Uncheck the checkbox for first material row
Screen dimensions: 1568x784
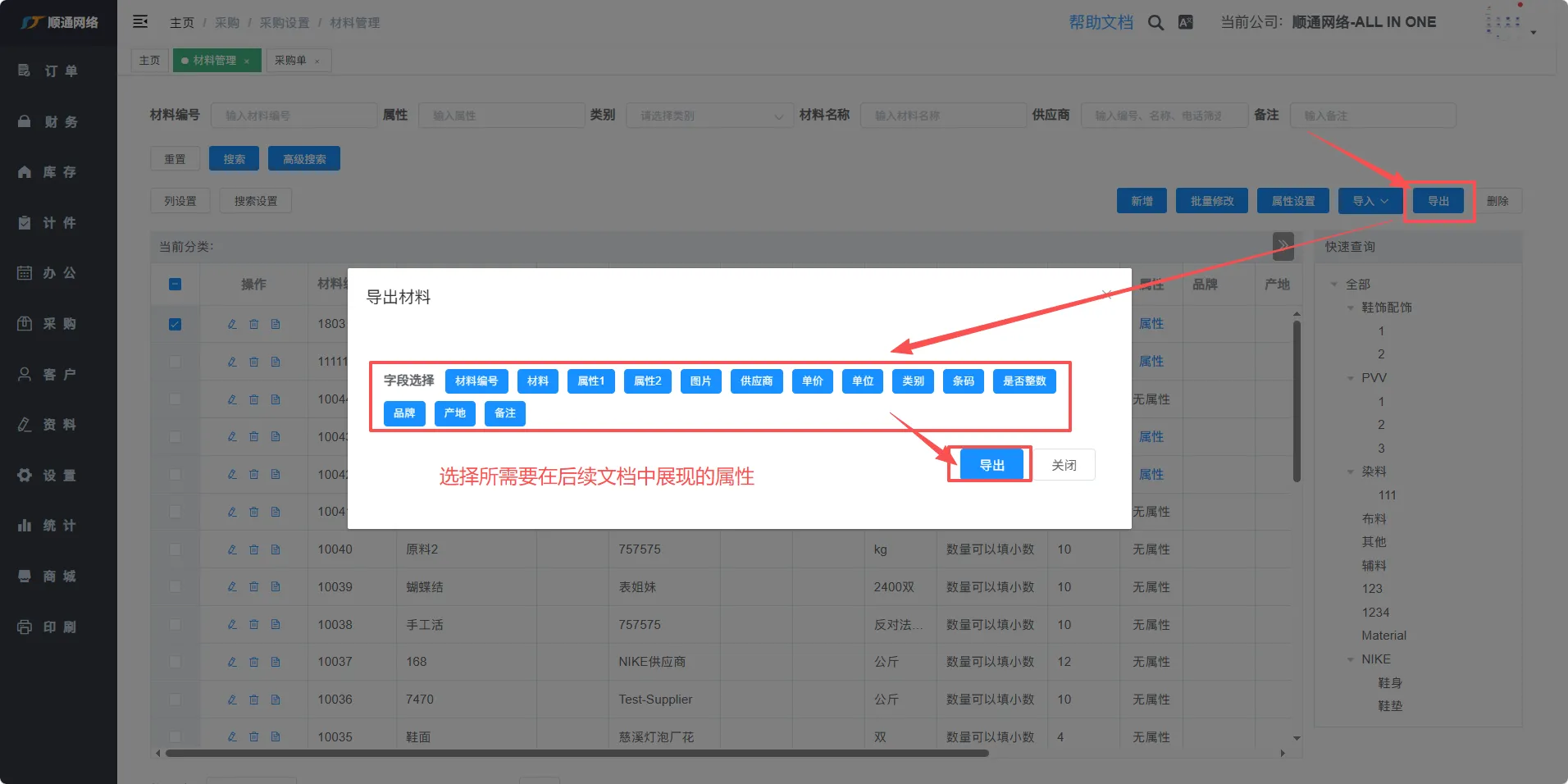click(x=175, y=324)
